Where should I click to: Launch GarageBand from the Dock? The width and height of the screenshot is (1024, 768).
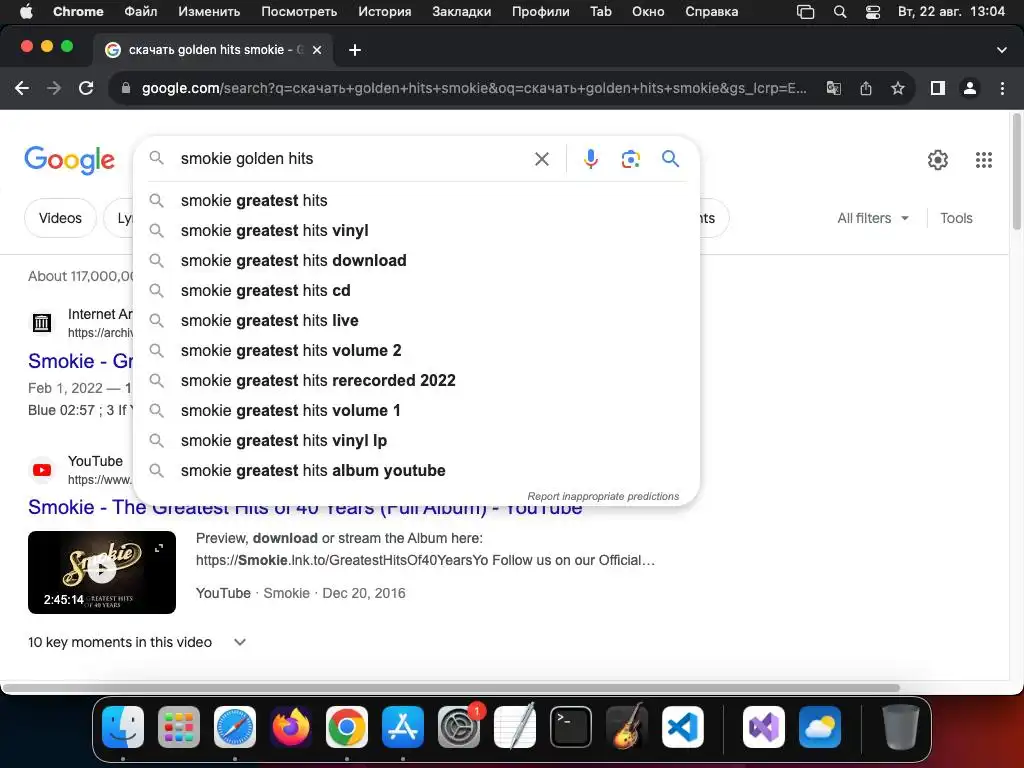coord(626,726)
